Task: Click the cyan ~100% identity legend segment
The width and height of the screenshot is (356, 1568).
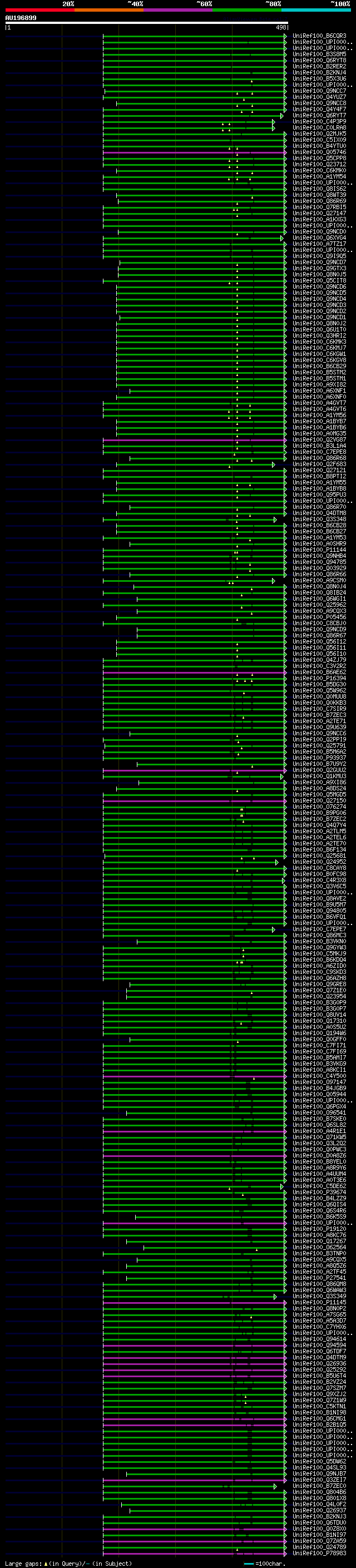Action: [x=316, y=10]
